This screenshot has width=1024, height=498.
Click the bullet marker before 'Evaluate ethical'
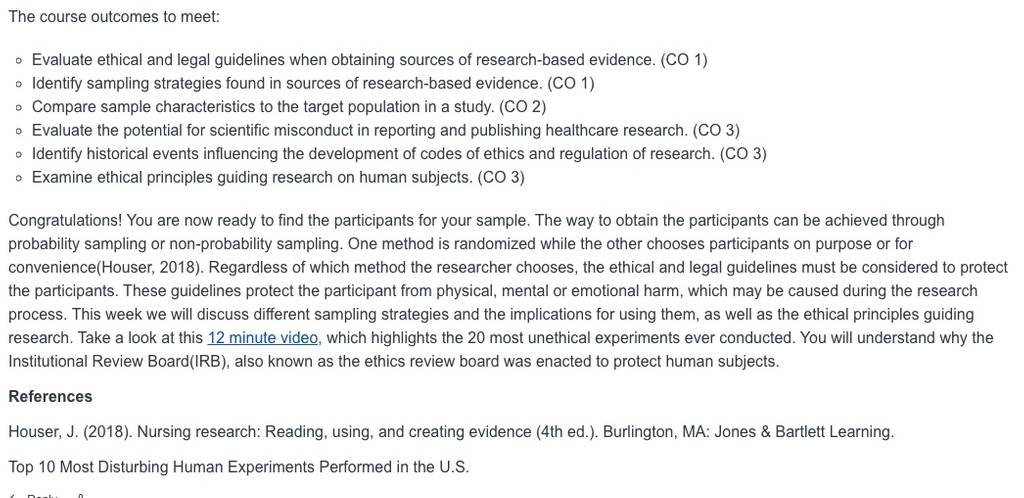(x=18, y=61)
